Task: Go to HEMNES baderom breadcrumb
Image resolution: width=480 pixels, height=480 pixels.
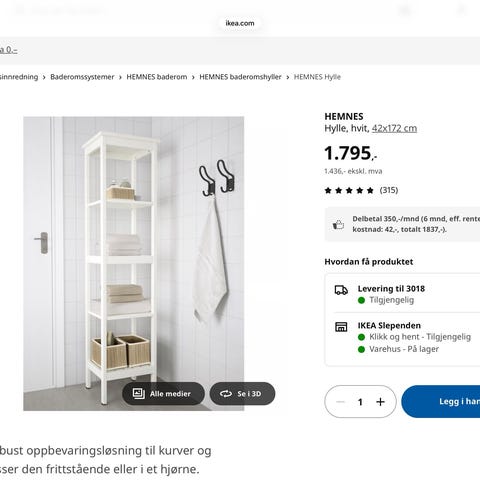Action: point(157,77)
